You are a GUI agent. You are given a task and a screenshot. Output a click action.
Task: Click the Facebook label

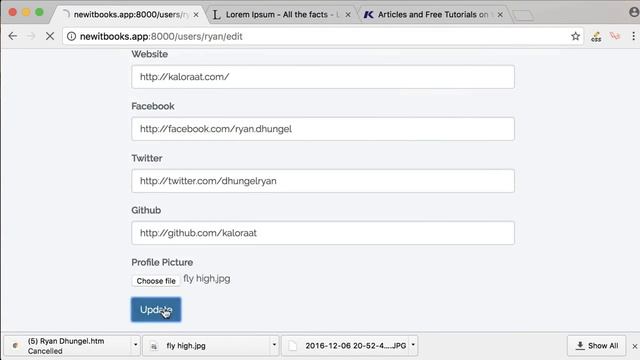(x=153, y=106)
